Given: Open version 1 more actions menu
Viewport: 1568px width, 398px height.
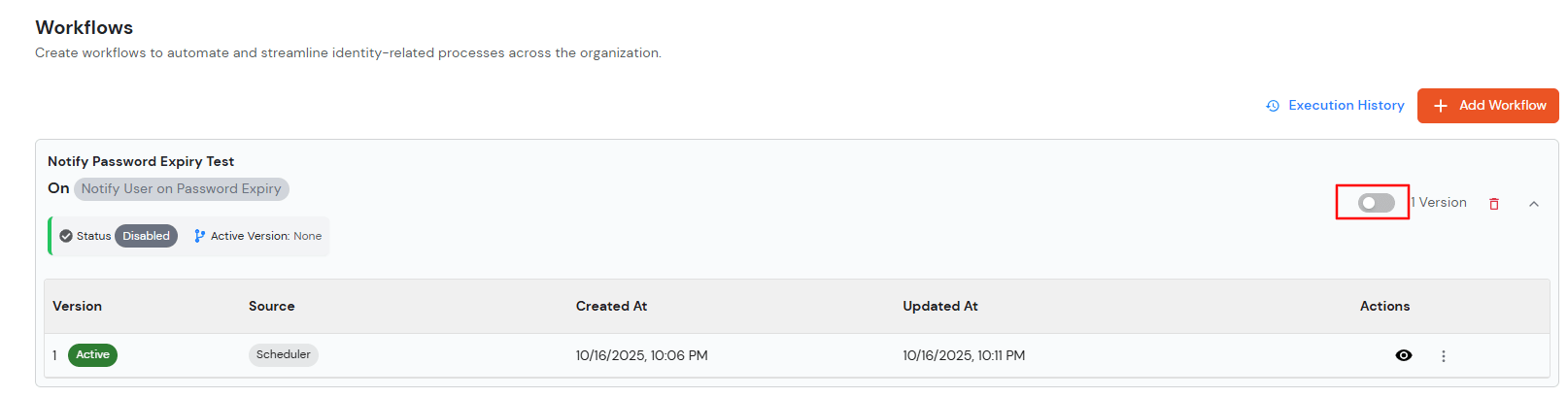Looking at the screenshot, I should tap(1443, 356).
